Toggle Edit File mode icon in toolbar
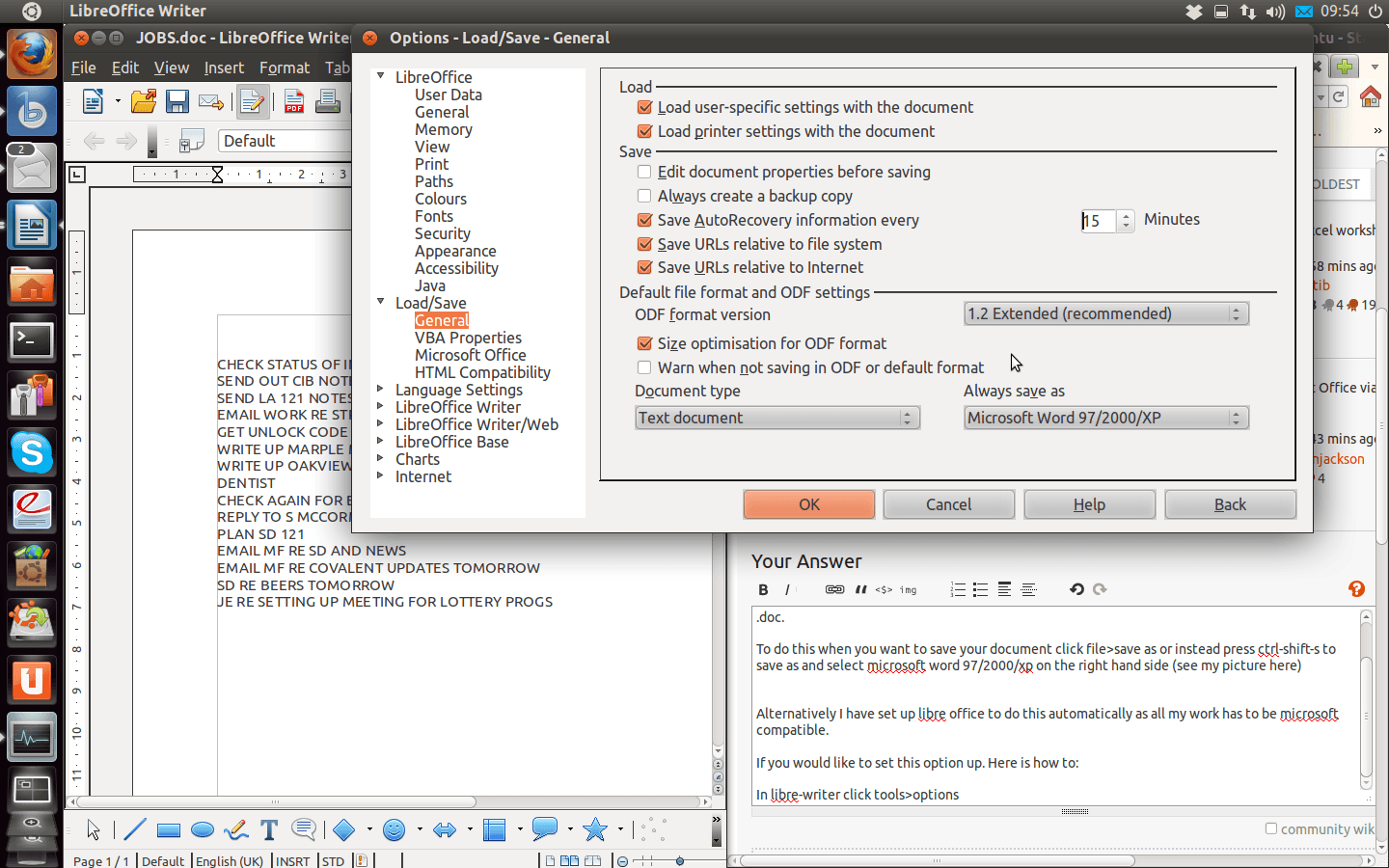 tap(252, 101)
